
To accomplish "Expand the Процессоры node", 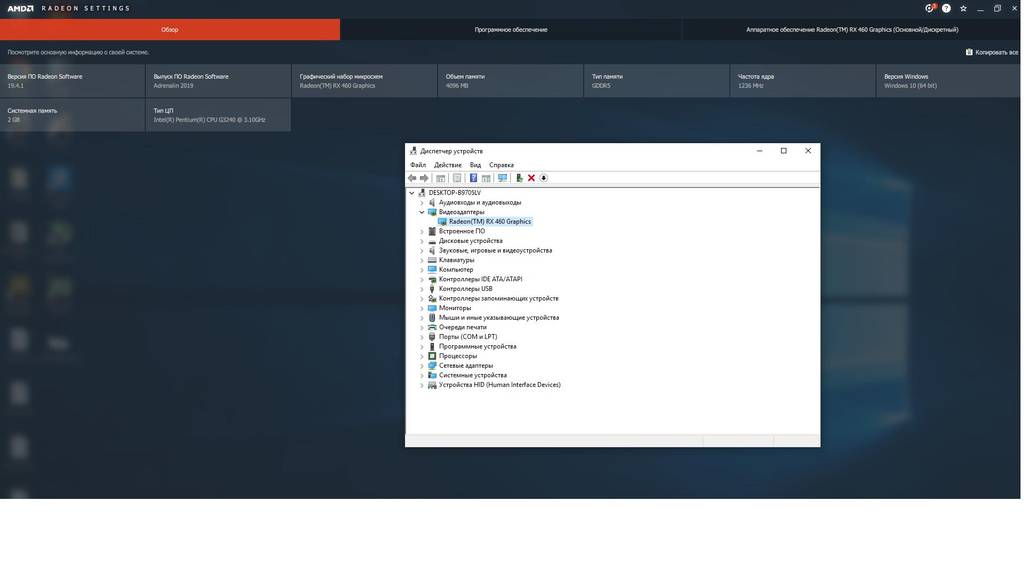I will [x=422, y=357].
